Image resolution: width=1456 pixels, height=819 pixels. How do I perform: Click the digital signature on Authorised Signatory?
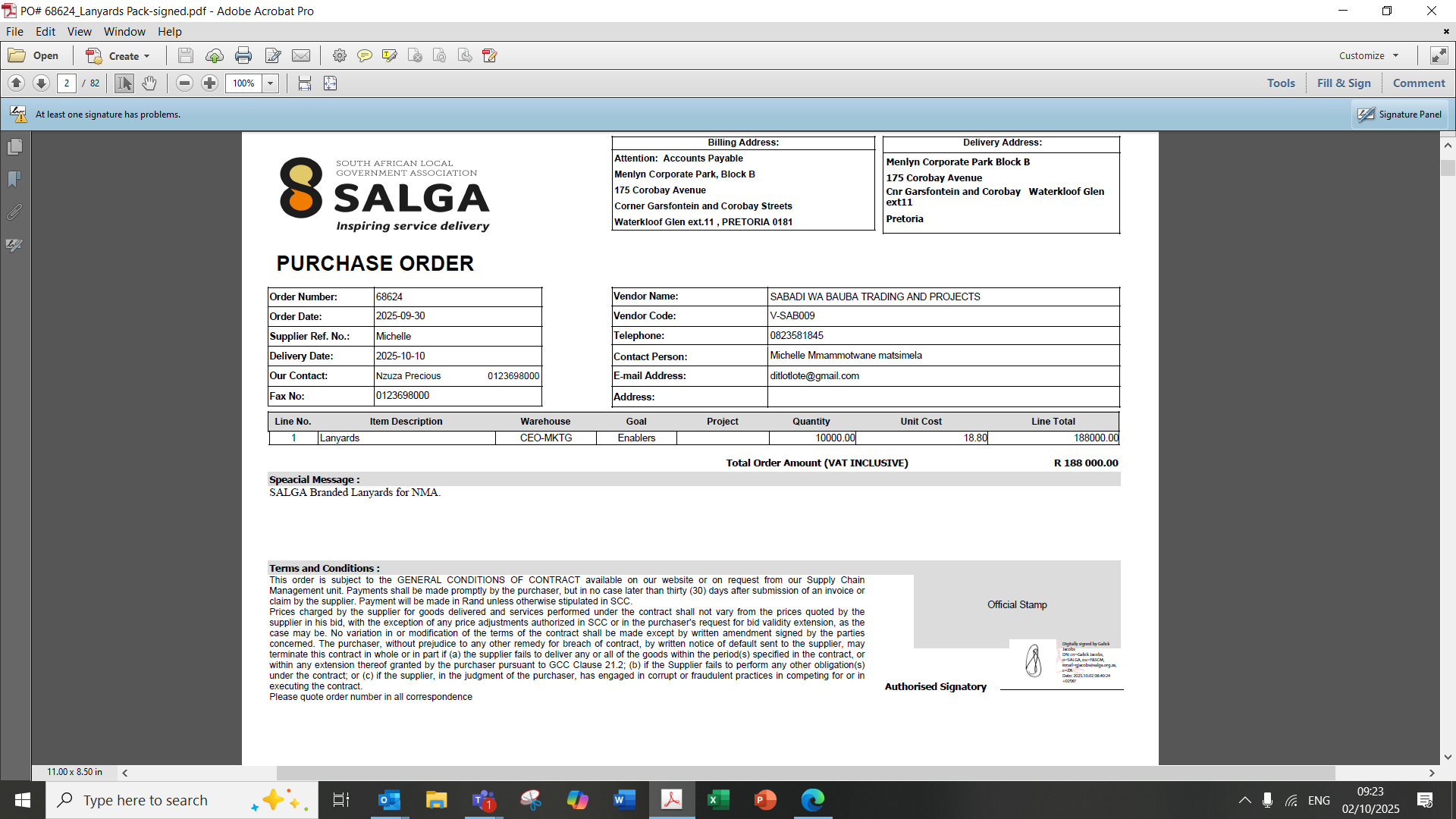pyautogui.click(x=1065, y=661)
